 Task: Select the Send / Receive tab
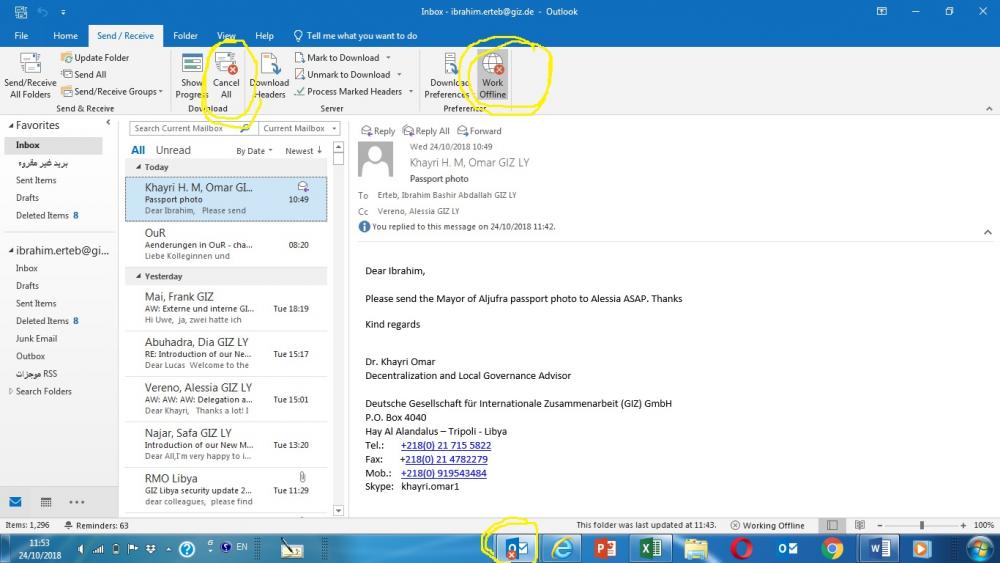click(x=126, y=36)
